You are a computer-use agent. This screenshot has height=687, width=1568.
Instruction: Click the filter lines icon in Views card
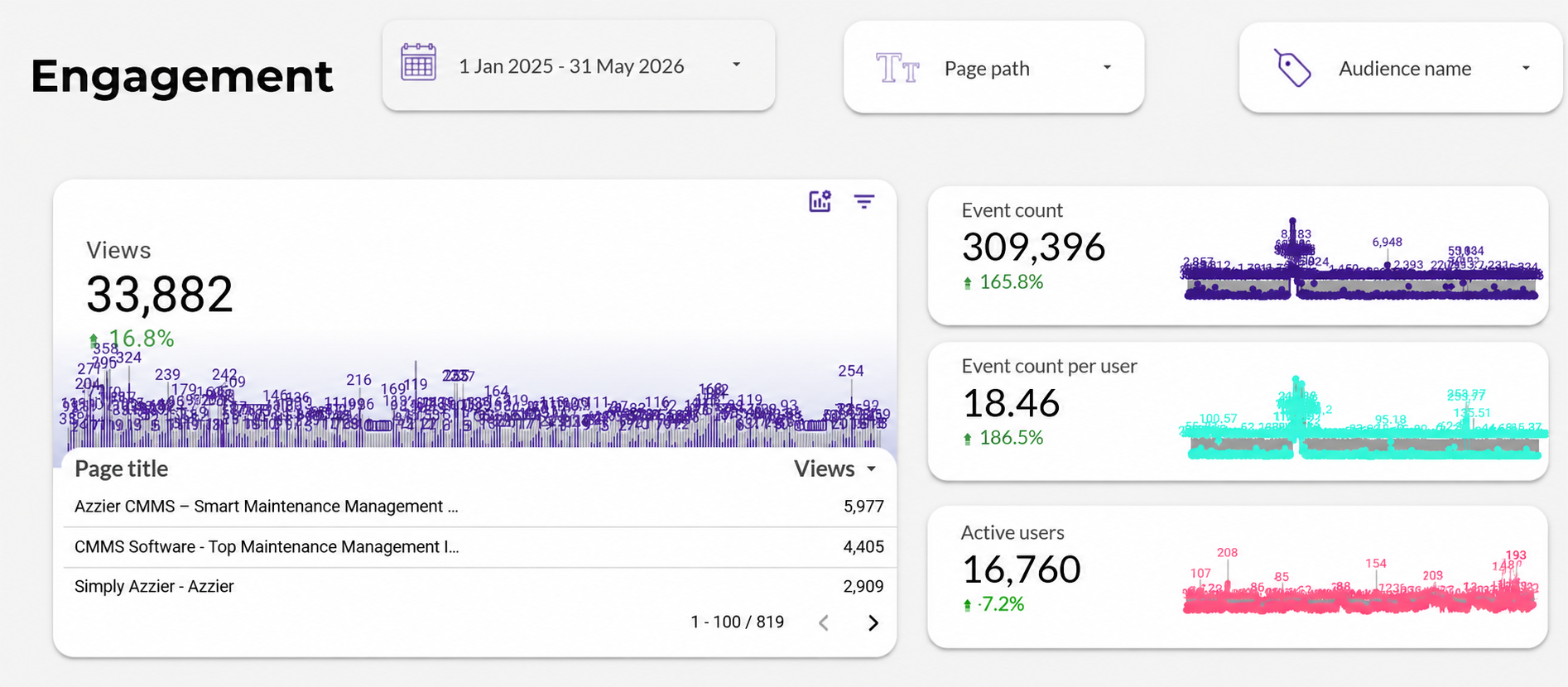pyautogui.click(x=864, y=201)
